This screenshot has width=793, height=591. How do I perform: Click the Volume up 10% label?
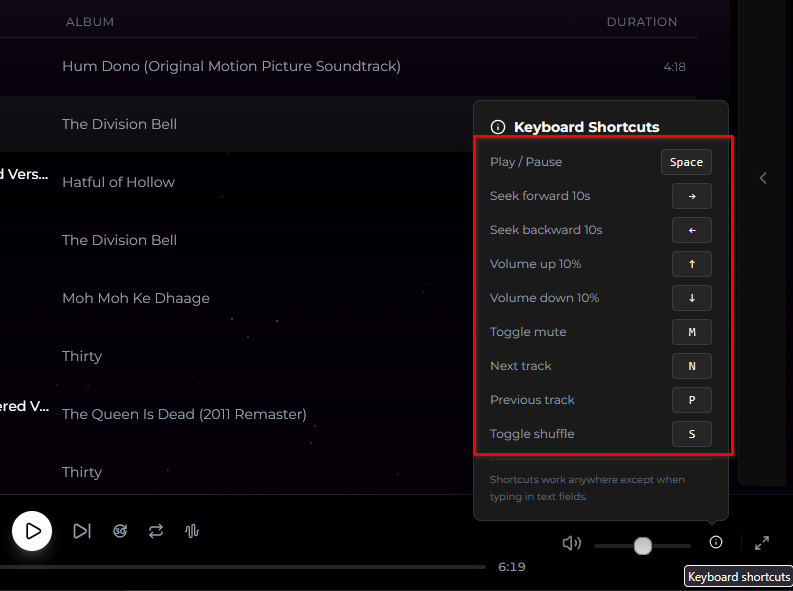tap(535, 264)
